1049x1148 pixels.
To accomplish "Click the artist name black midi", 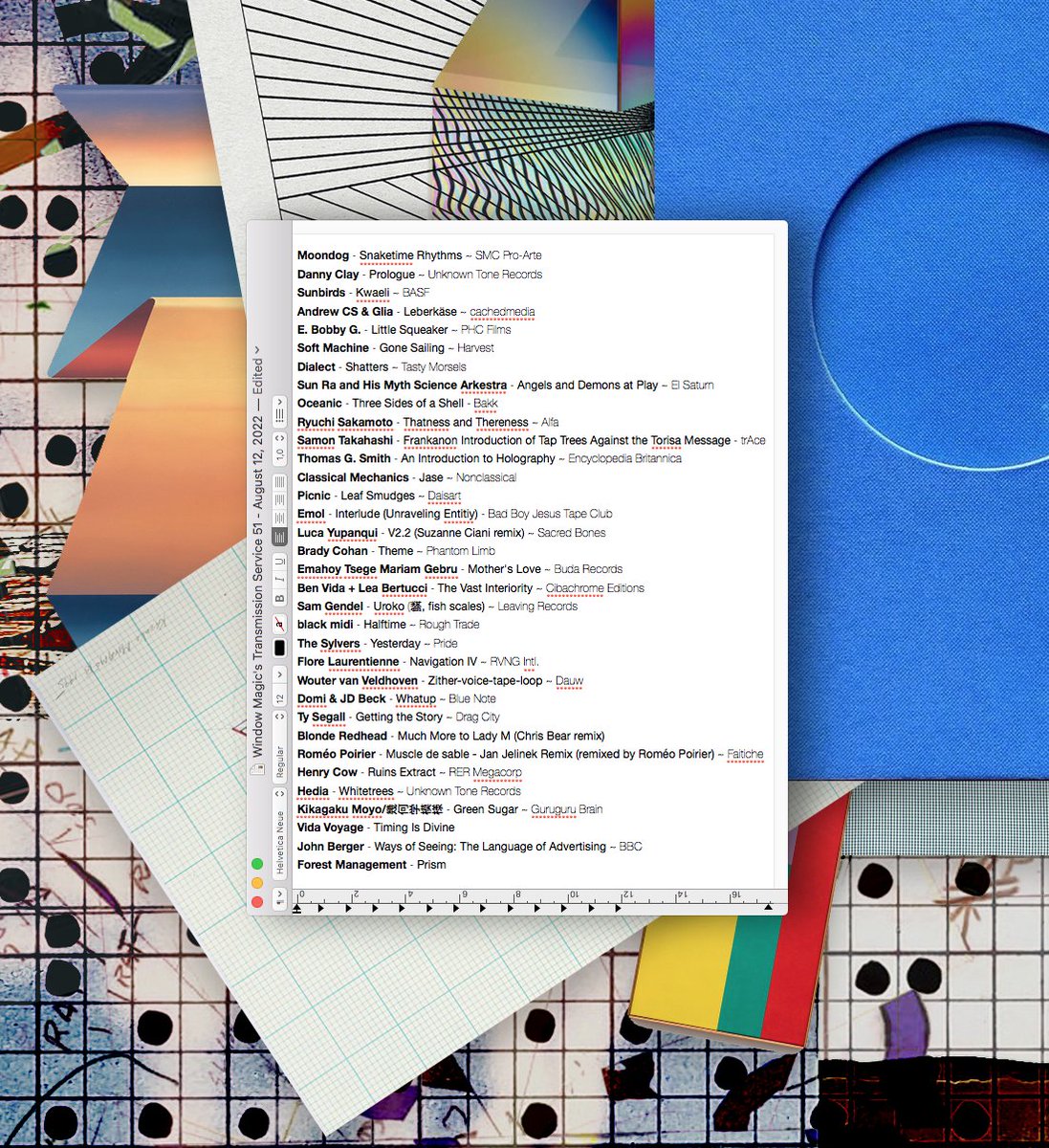I will pos(325,625).
